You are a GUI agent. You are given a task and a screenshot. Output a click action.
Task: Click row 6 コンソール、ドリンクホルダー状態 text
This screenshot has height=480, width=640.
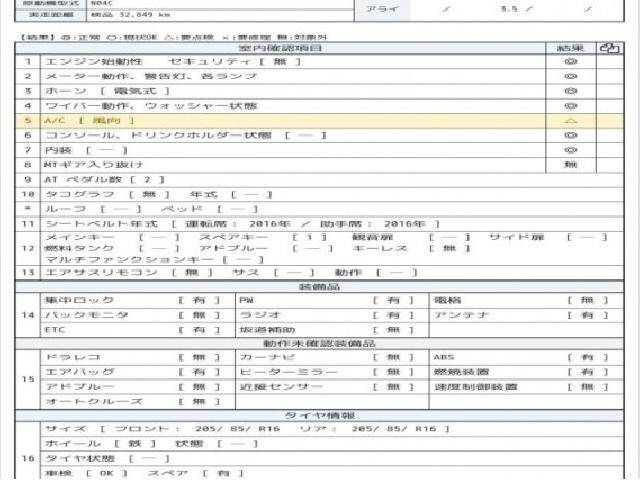(158, 136)
